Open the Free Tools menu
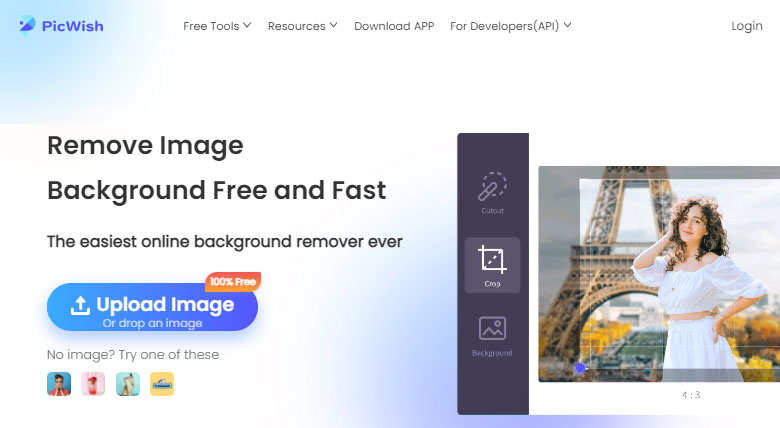Viewport: 780px width, 428px height. (217, 26)
